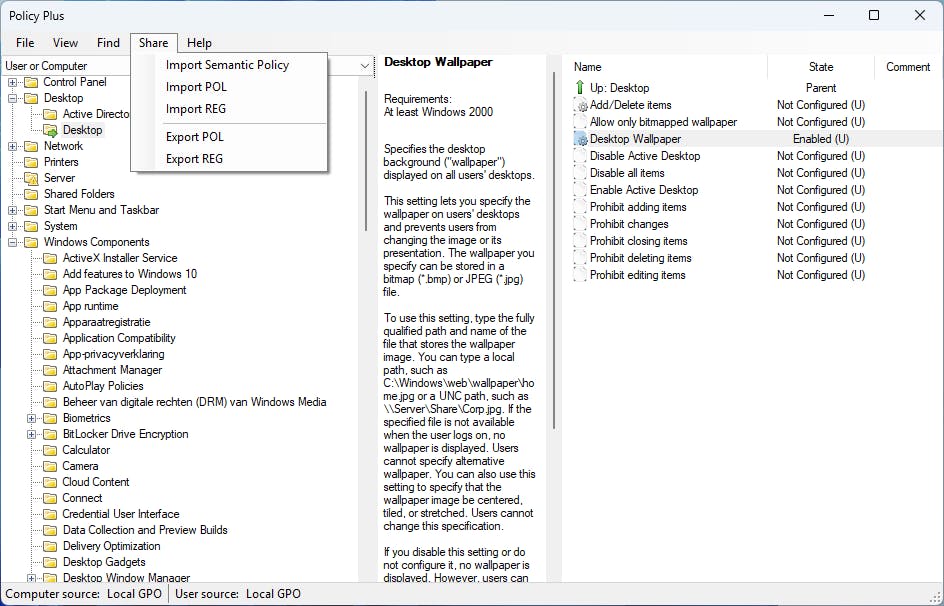
Task: Select Desktop Gadgets tree item
Action: point(104,562)
